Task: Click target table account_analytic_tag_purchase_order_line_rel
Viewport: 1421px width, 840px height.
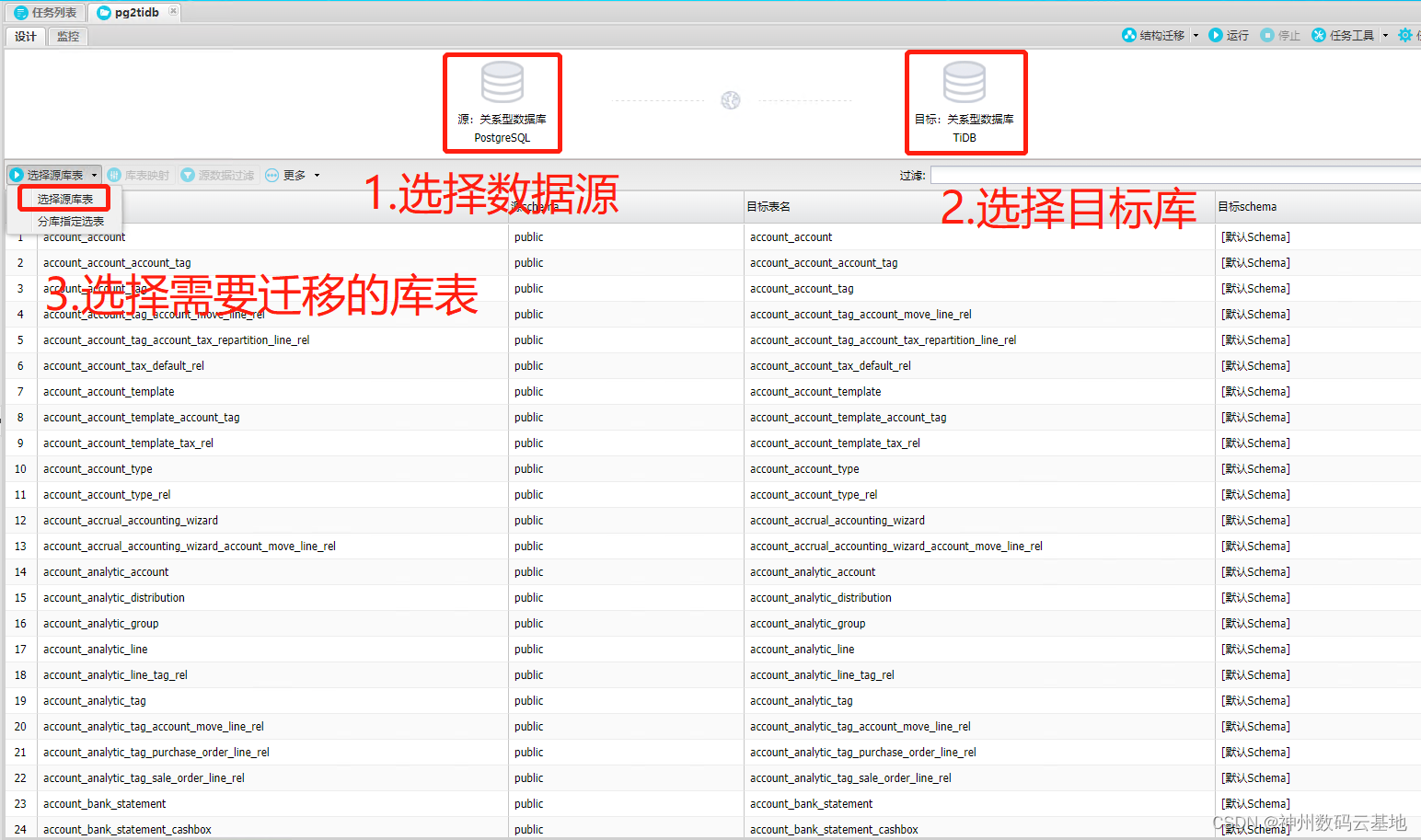Action: [862, 753]
